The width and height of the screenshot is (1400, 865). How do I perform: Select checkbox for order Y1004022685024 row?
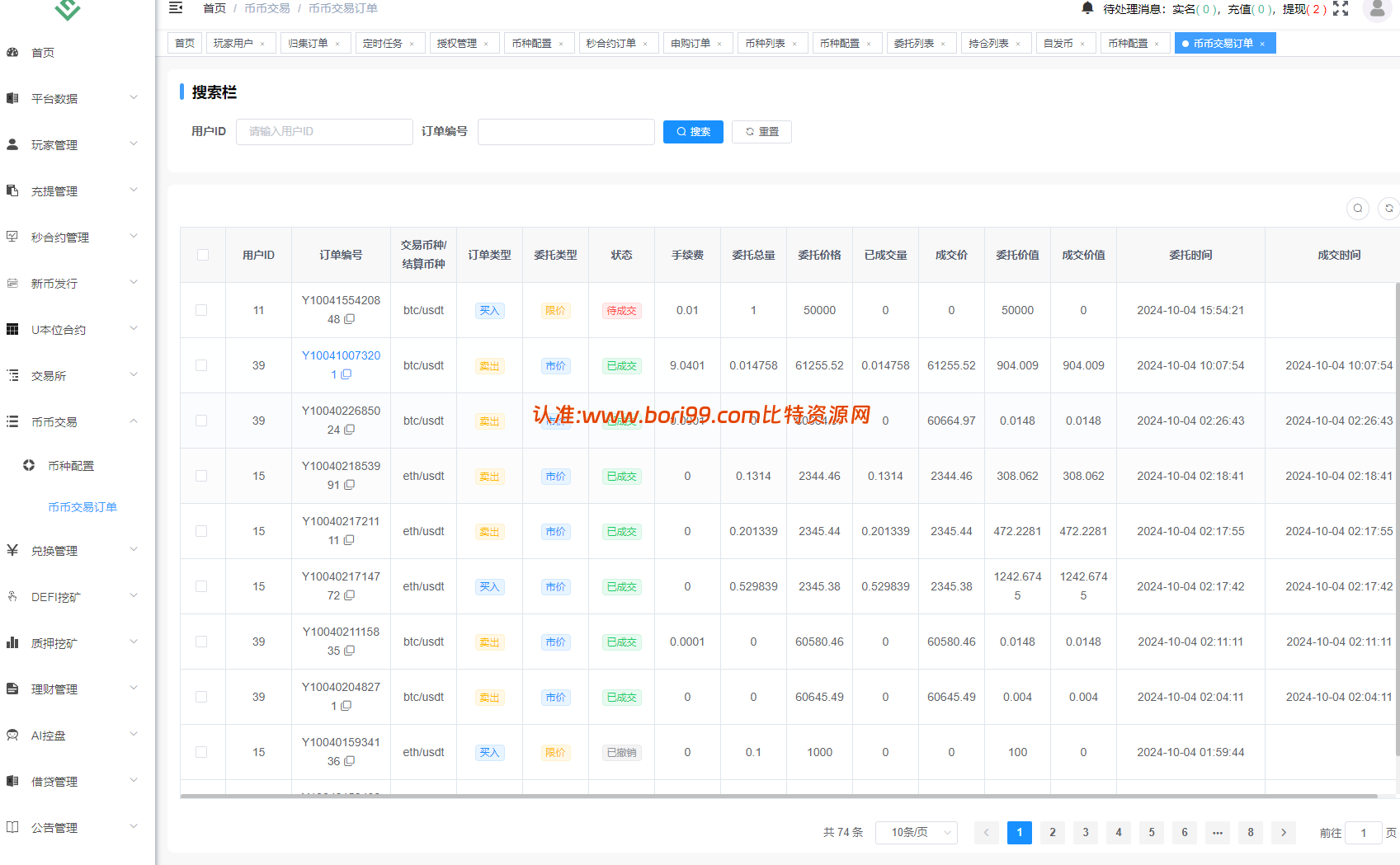pyautogui.click(x=201, y=421)
